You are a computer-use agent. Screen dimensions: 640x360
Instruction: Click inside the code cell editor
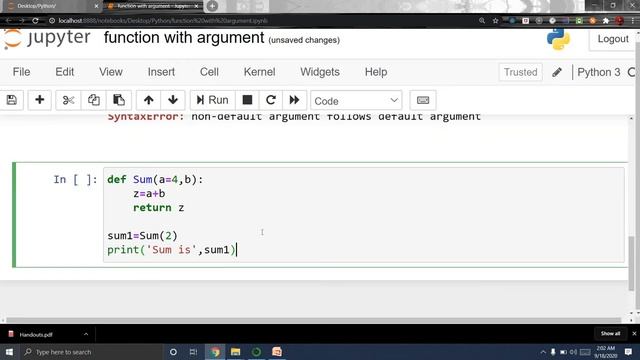pos(364,215)
